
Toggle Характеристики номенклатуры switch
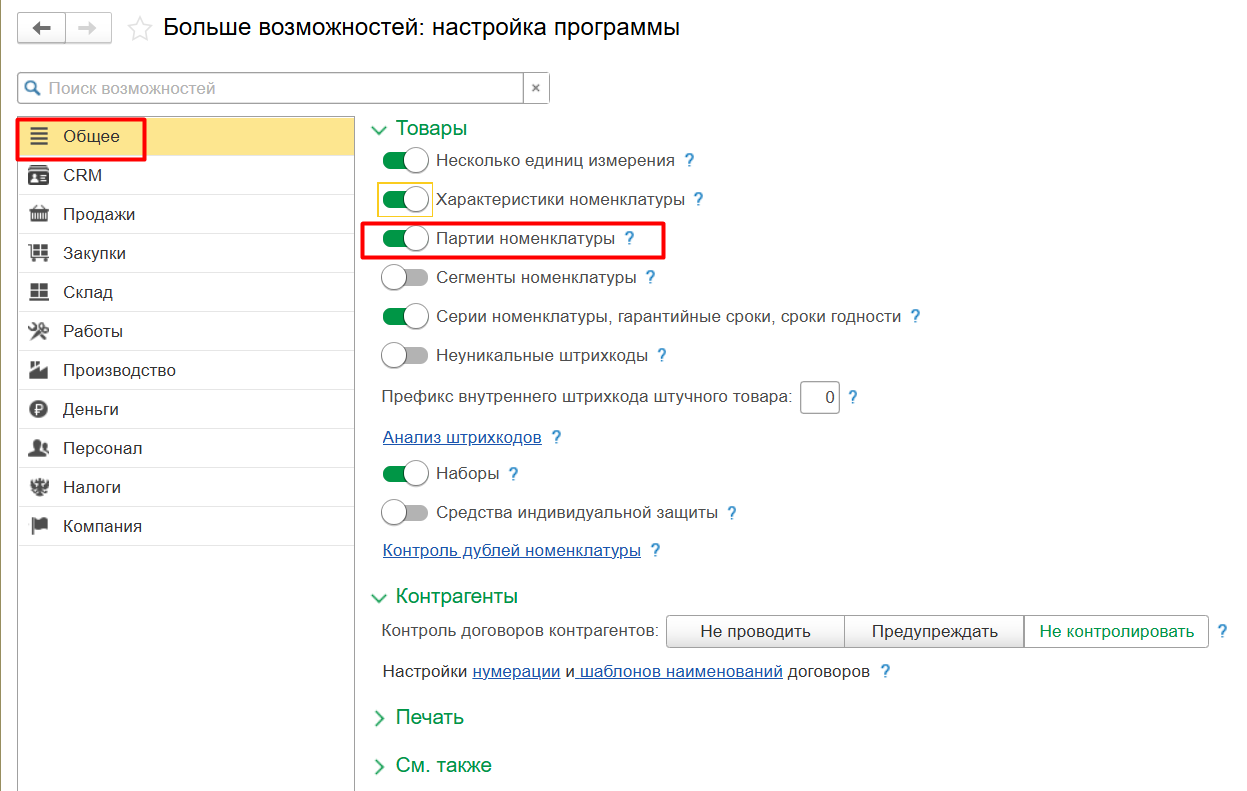[x=405, y=199]
